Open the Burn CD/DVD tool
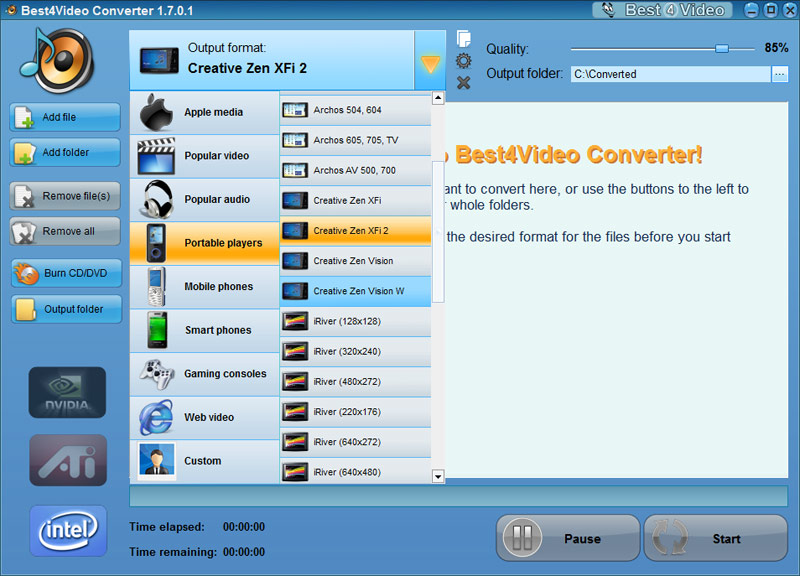This screenshot has height=576, width=800. point(66,273)
